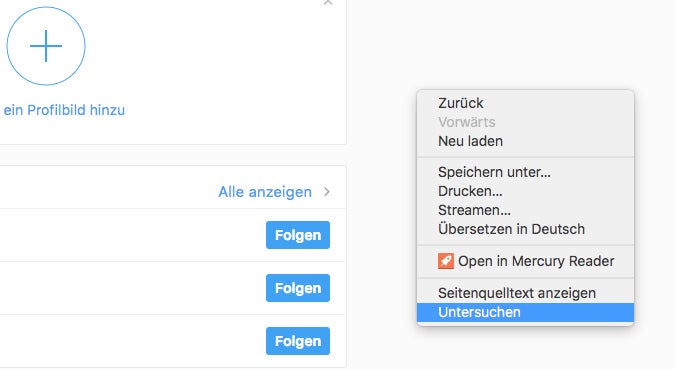Choose 'Seitenquelltext anzeigen' menu item
Screen dimensions: 676x369
point(525,293)
